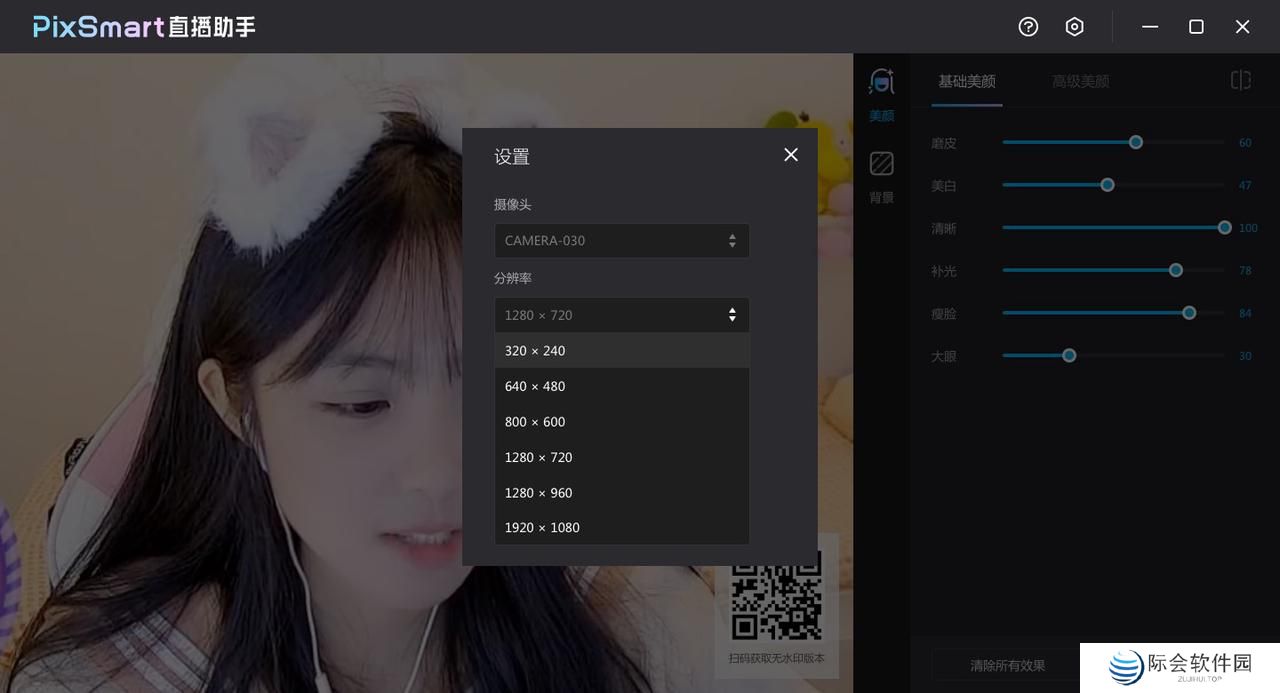Open the help question mark icon
The image size is (1280, 693).
pyautogui.click(x=1028, y=27)
